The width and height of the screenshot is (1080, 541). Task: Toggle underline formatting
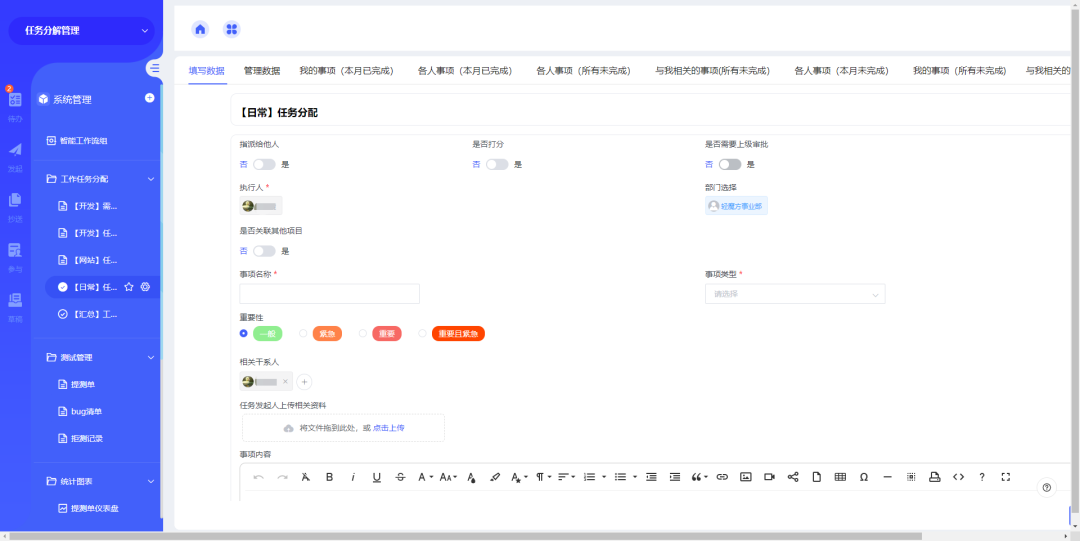pyautogui.click(x=377, y=477)
